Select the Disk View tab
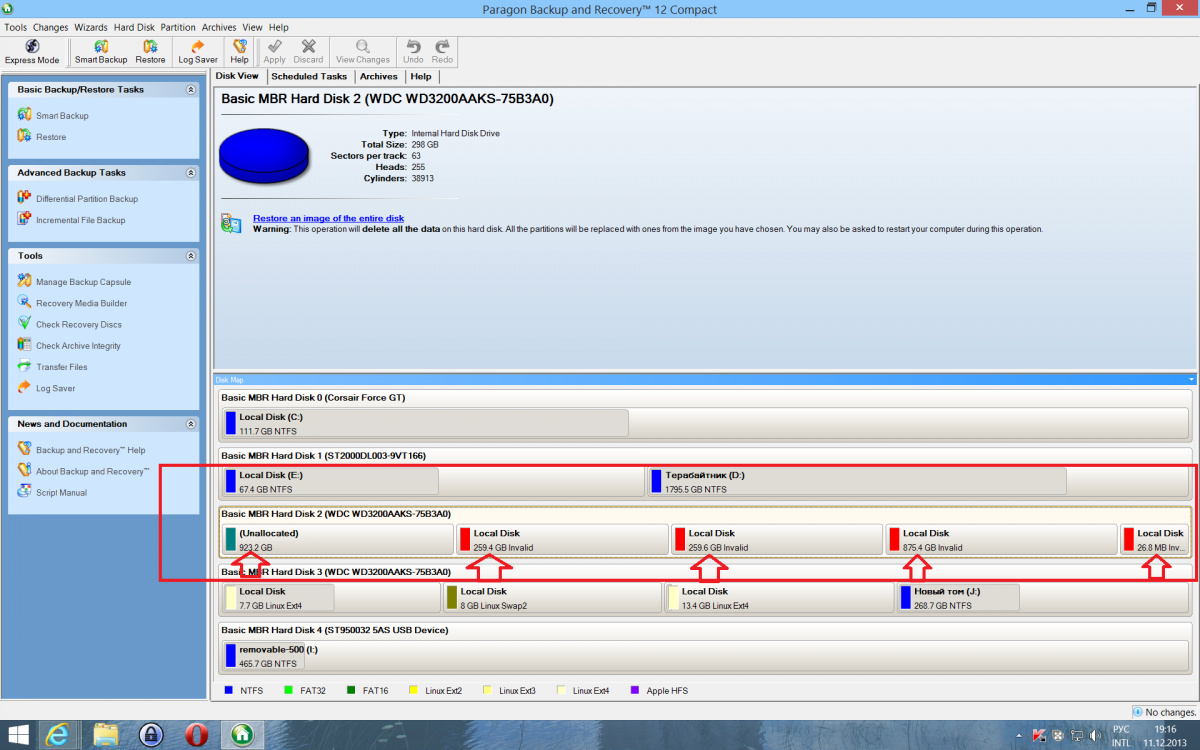Viewport: 1200px width, 750px height. pyautogui.click(x=237, y=76)
